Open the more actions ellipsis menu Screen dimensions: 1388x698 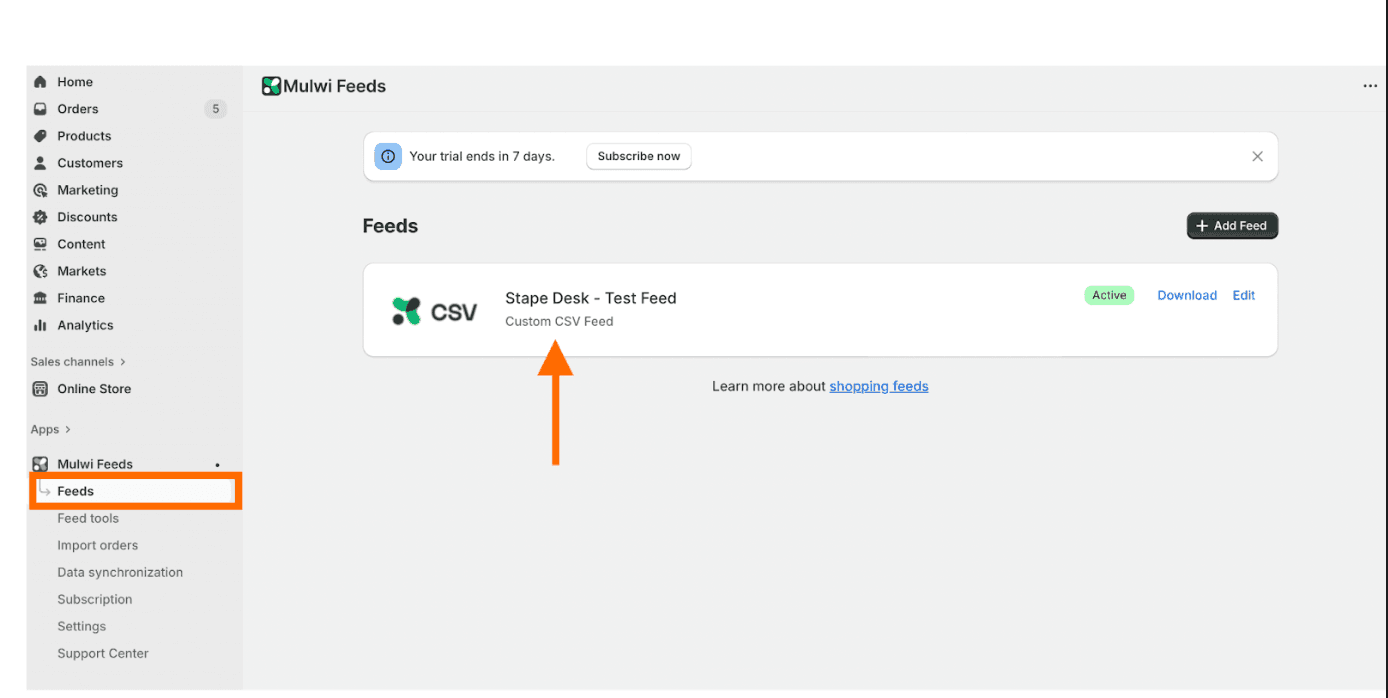coord(1369,86)
